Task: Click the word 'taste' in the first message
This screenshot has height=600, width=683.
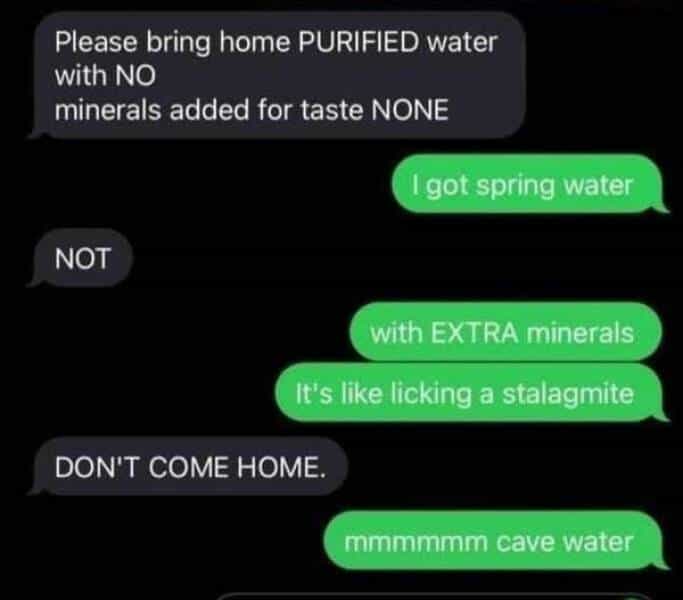Action: (x=332, y=109)
